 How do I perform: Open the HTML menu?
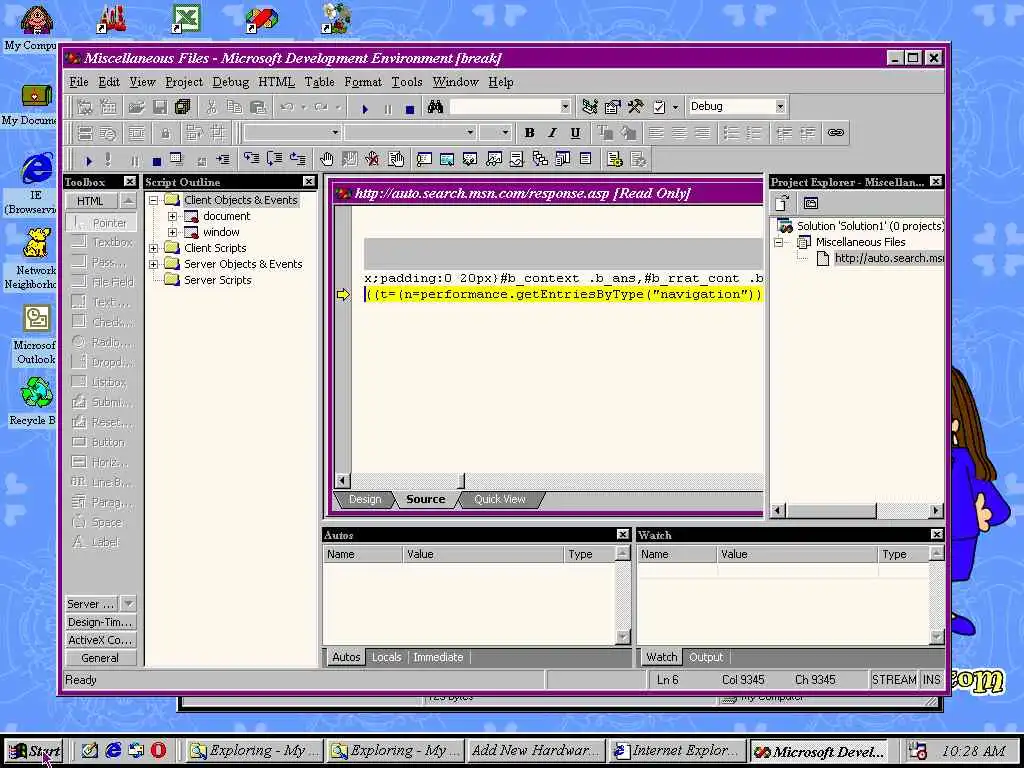(276, 82)
